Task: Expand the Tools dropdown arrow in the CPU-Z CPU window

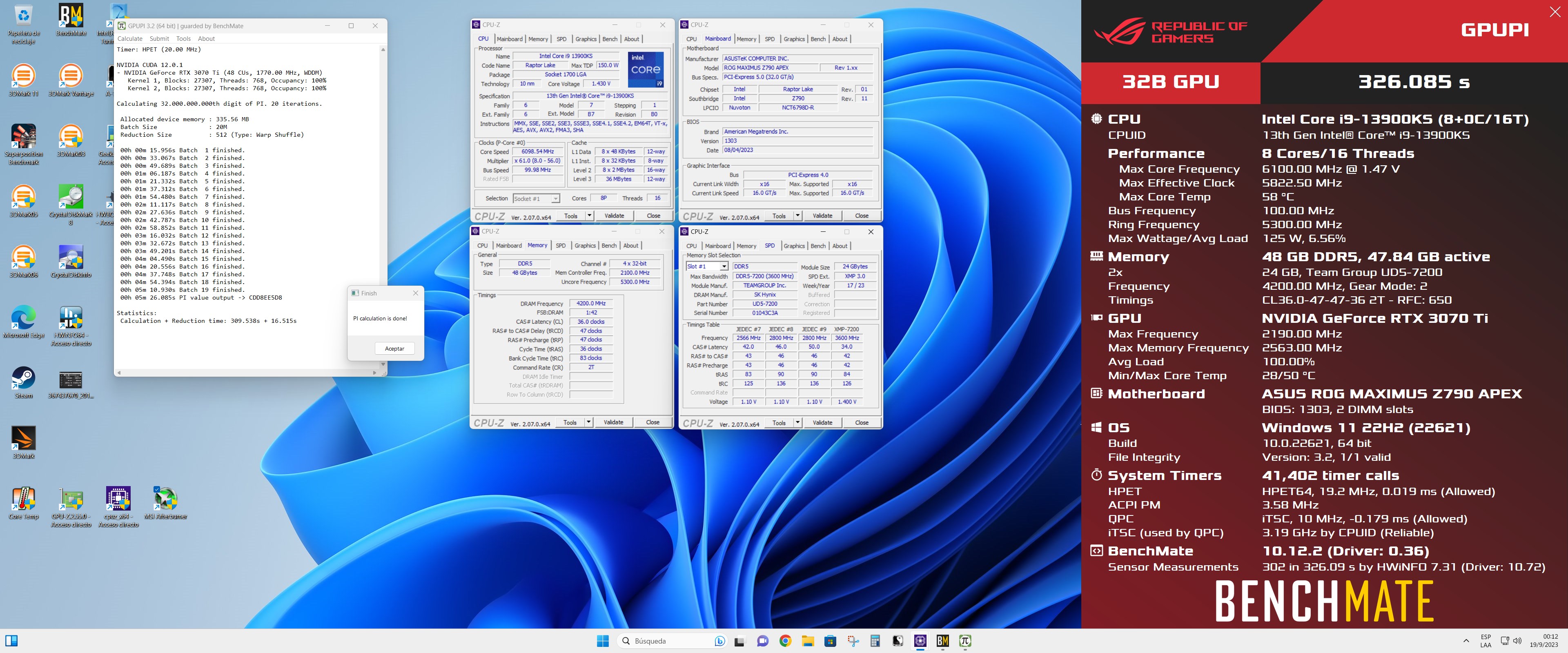Action: click(589, 215)
